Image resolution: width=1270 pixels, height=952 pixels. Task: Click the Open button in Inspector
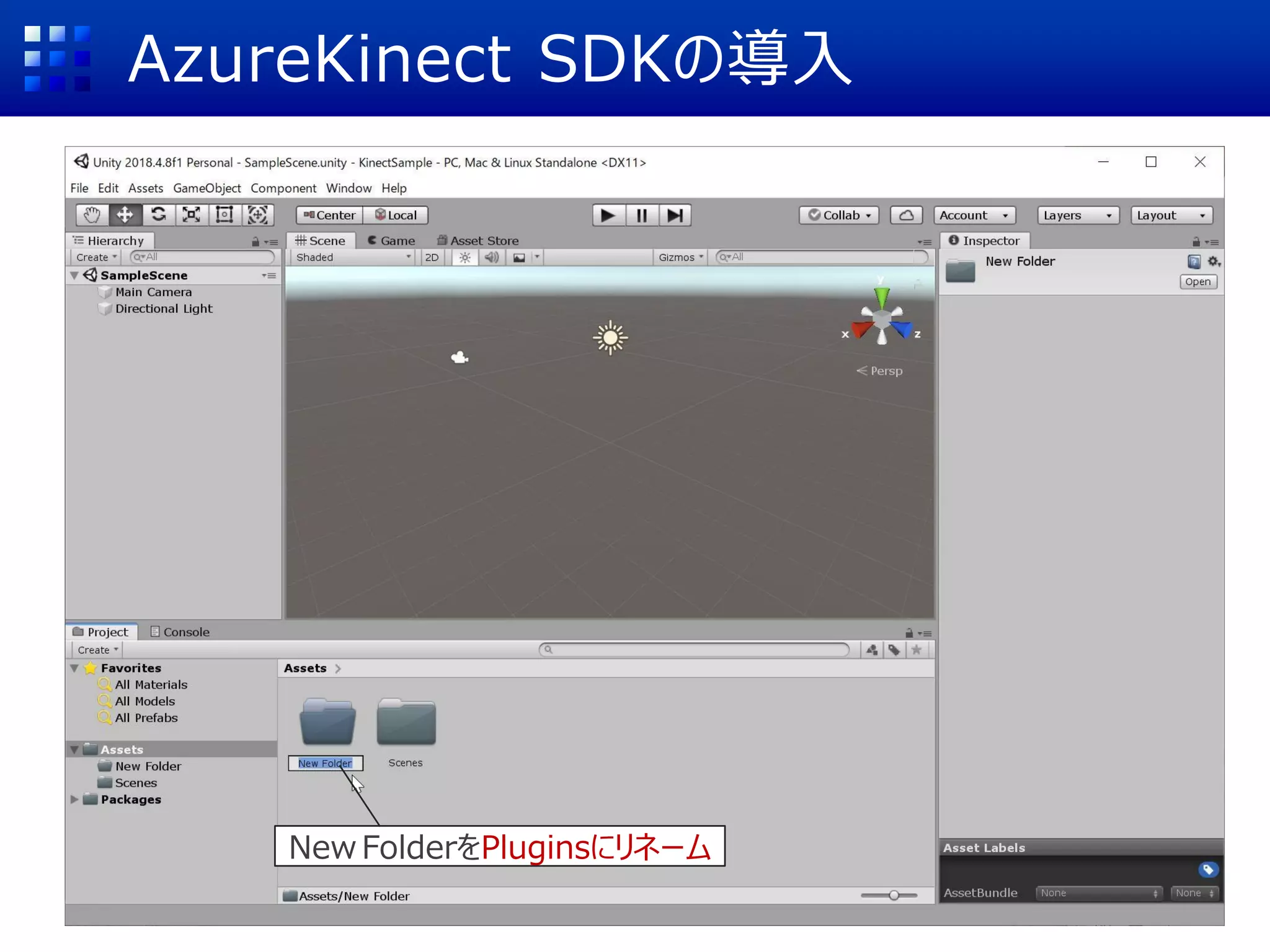(1198, 281)
